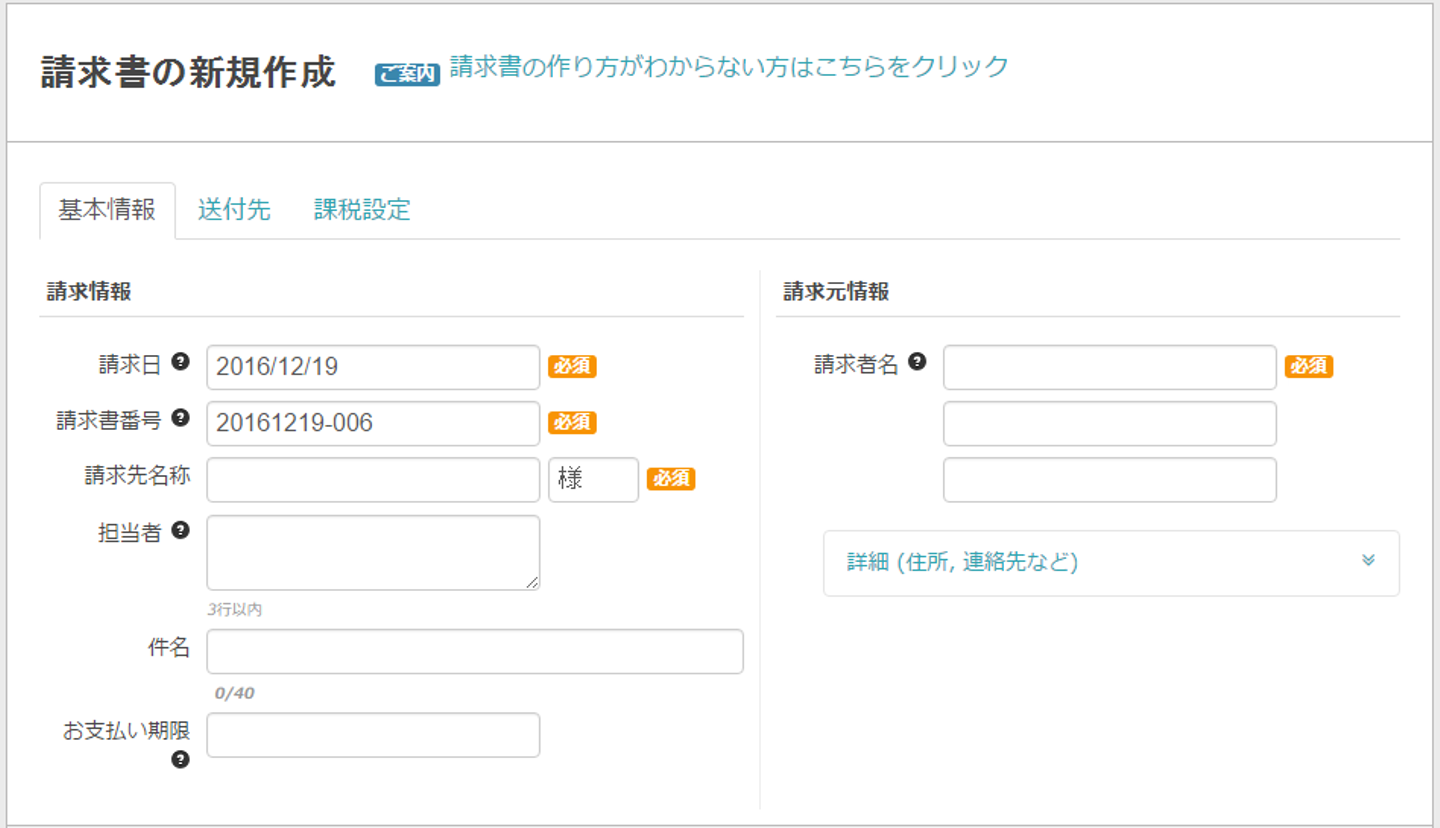Image resolution: width=1440 pixels, height=828 pixels.
Task: Click the first 請求者名 input field
Action: (x=1109, y=367)
